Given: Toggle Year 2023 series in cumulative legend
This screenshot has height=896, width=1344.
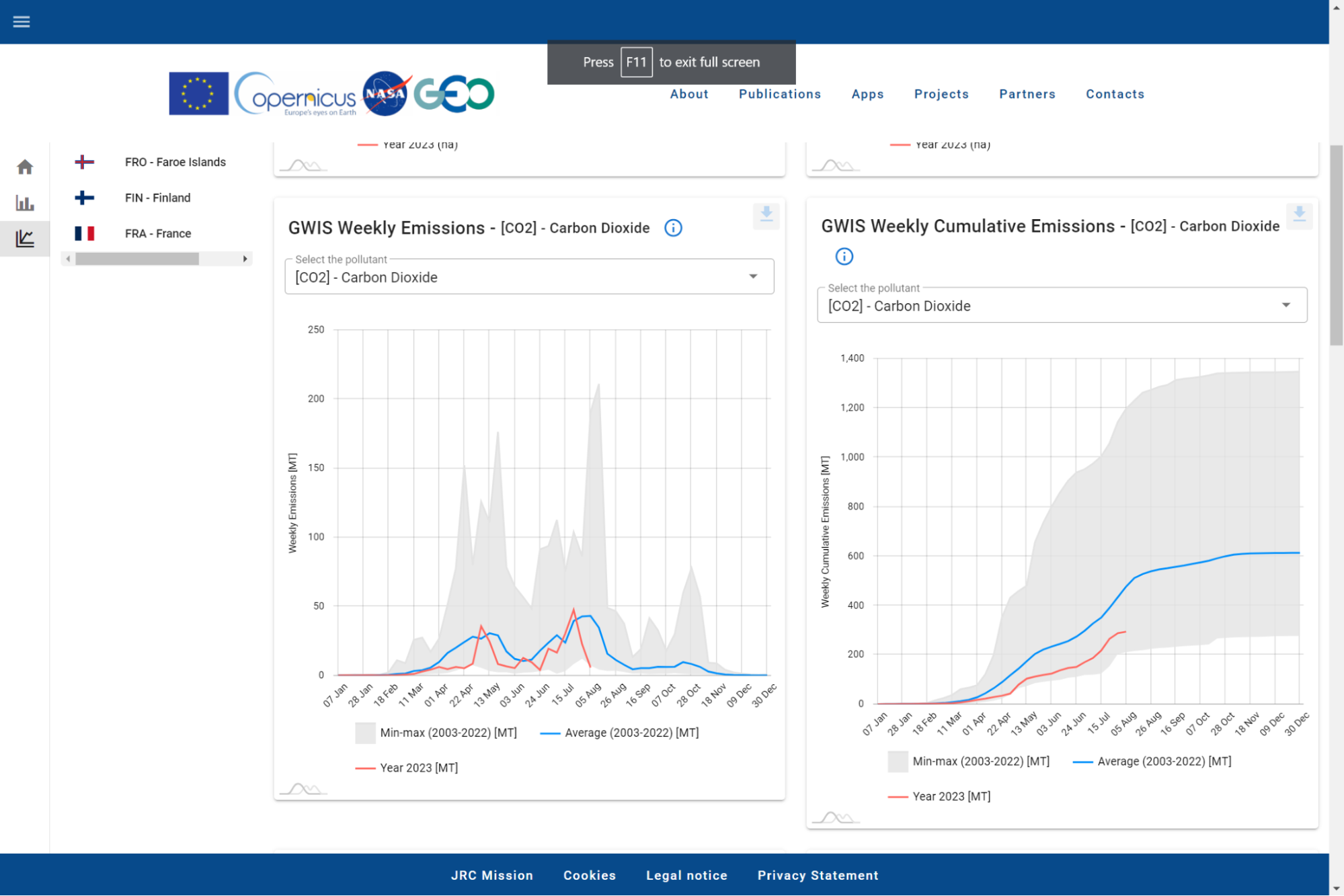Looking at the screenshot, I should (x=939, y=797).
